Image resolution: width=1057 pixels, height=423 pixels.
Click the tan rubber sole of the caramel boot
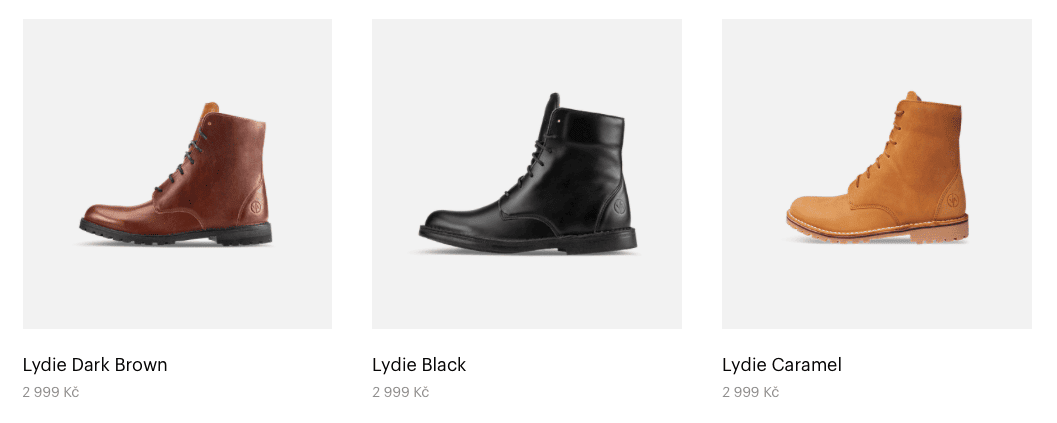877,231
